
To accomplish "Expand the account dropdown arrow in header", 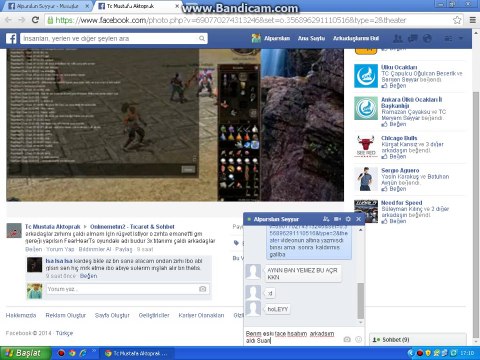I will (x=461, y=39).
